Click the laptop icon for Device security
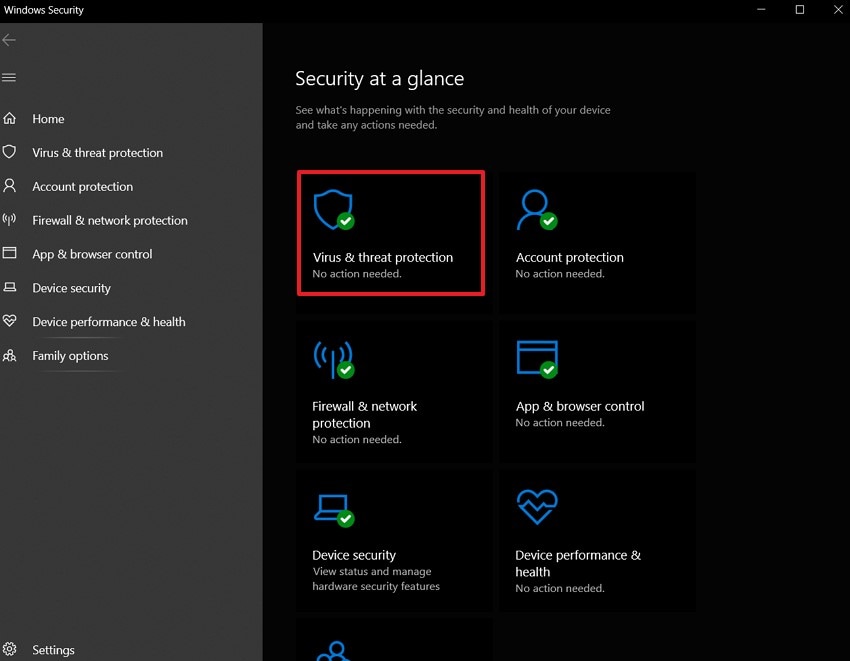The height and width of the screenshot is (661, 850). (x=10, y=288)
